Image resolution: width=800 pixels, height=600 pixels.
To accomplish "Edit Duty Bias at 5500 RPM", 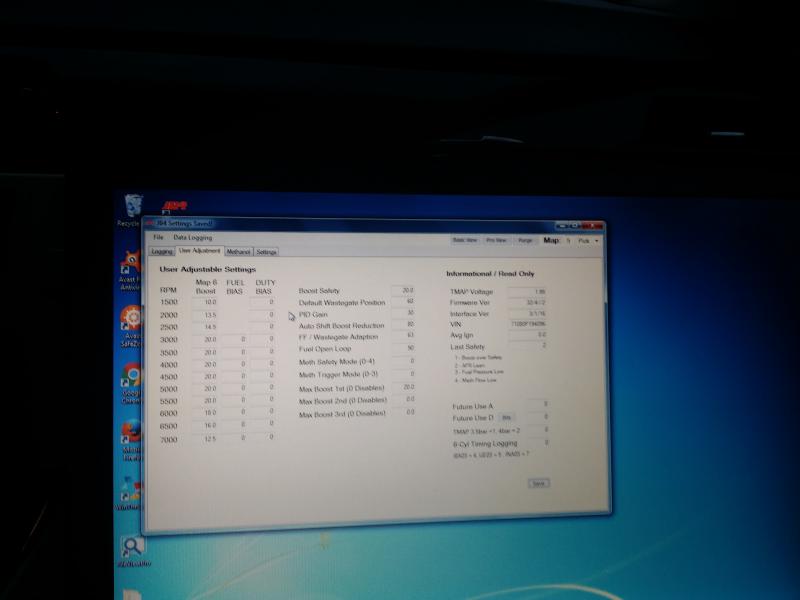I will [264, 400].
